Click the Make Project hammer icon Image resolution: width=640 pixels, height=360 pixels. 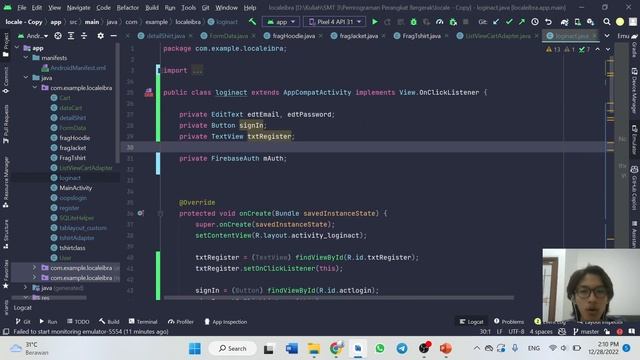(x=252, y=22)
